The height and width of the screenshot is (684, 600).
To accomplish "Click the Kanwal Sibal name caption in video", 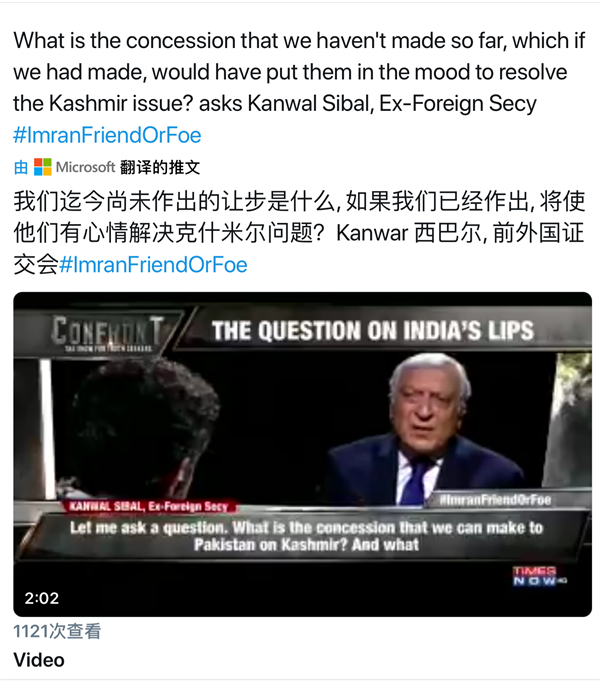I will (x=148, y=506).
